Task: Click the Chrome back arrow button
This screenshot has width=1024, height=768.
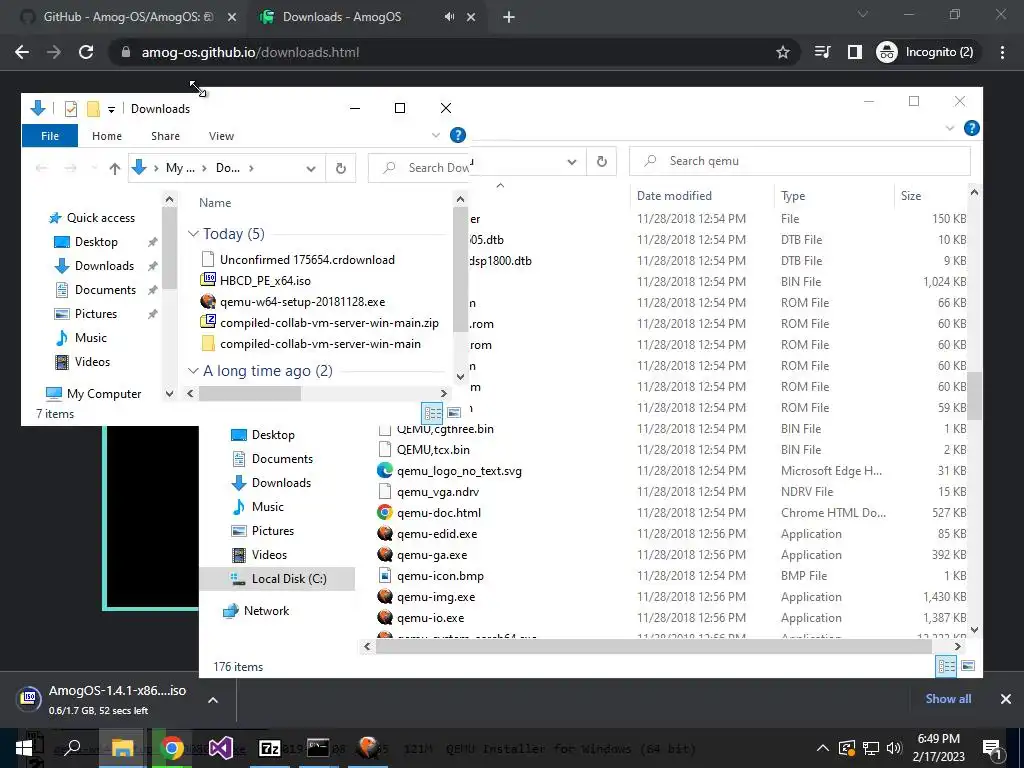Action: [x=22, y=52]
